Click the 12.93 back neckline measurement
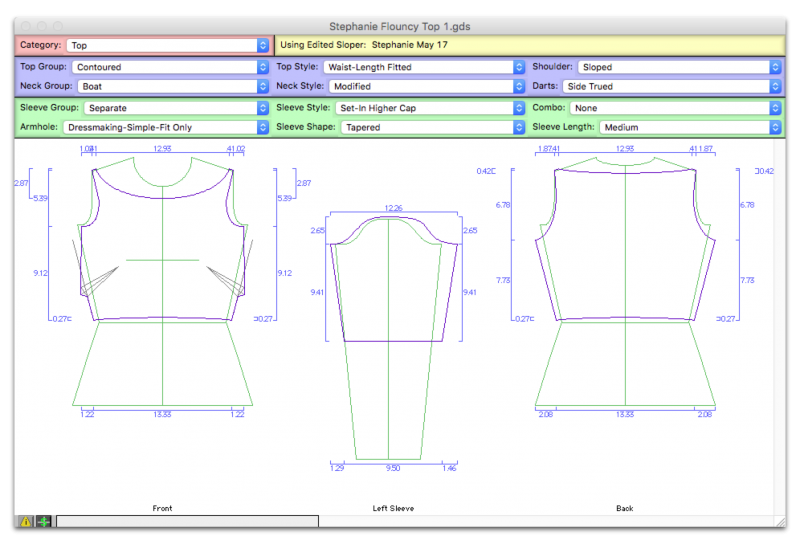This screenshot has width=800, height=544. click(625, 149)
